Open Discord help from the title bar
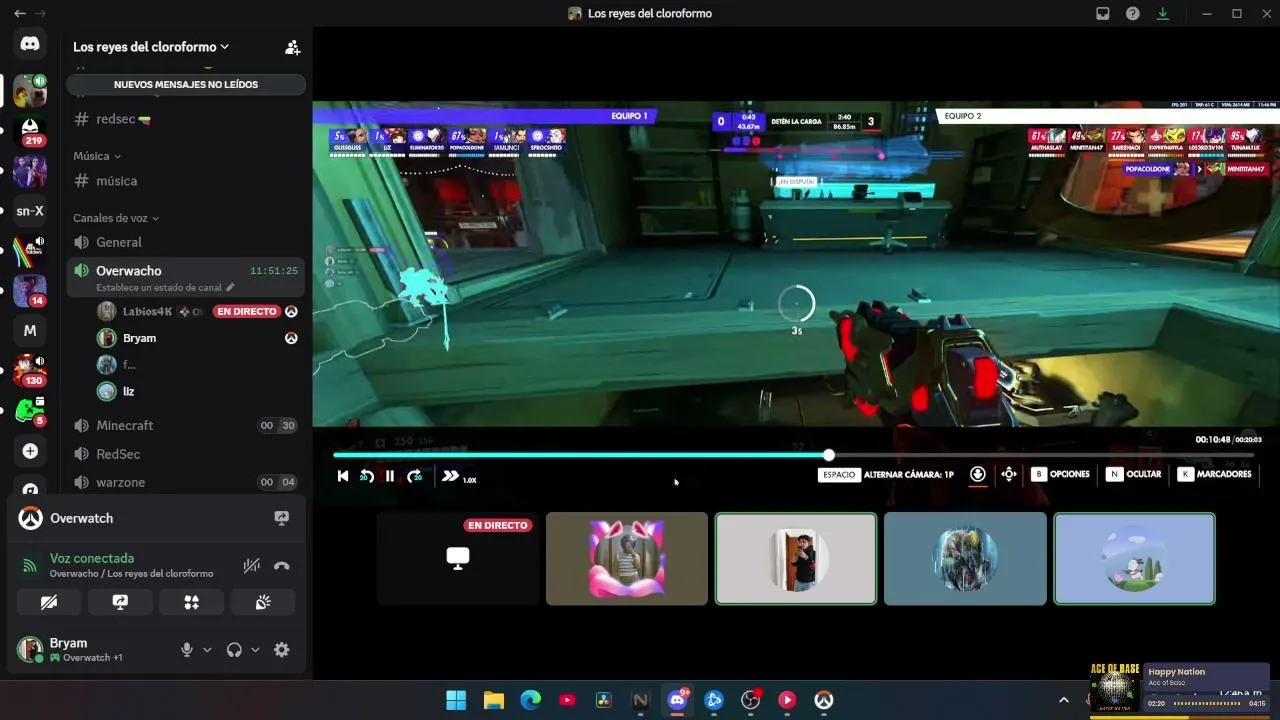Screen dimensions: 1280x720 tap(1133, 14)
